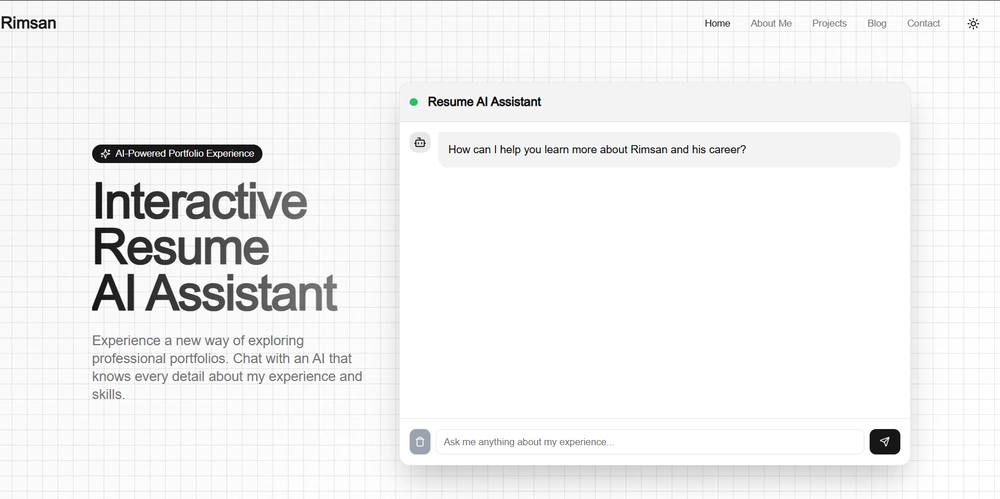Send message with paper plane button
Image resolution: width=1000 pixels, height=499 pixels.
pos(885,442)
